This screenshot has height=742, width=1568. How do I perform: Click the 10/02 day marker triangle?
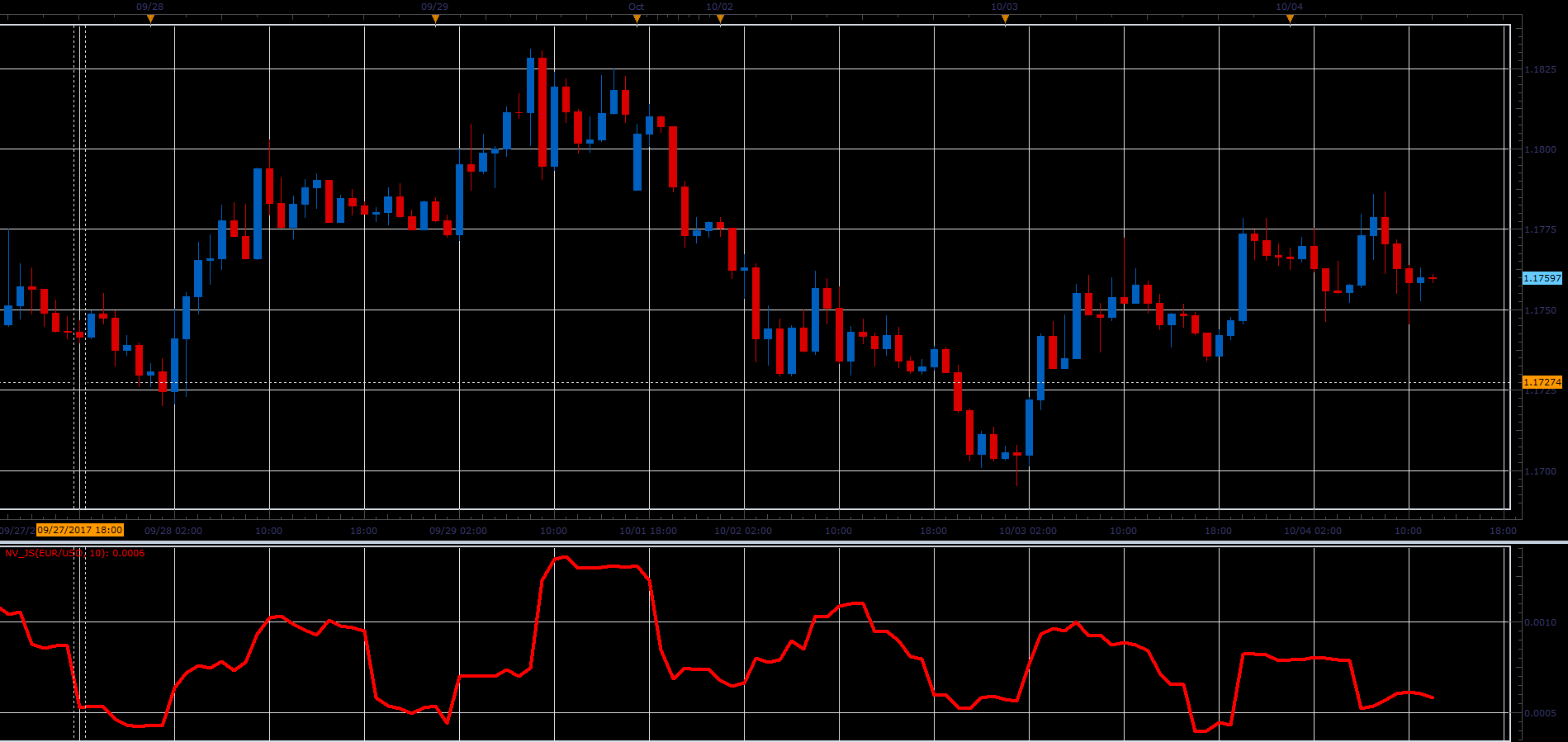(720, 19)
